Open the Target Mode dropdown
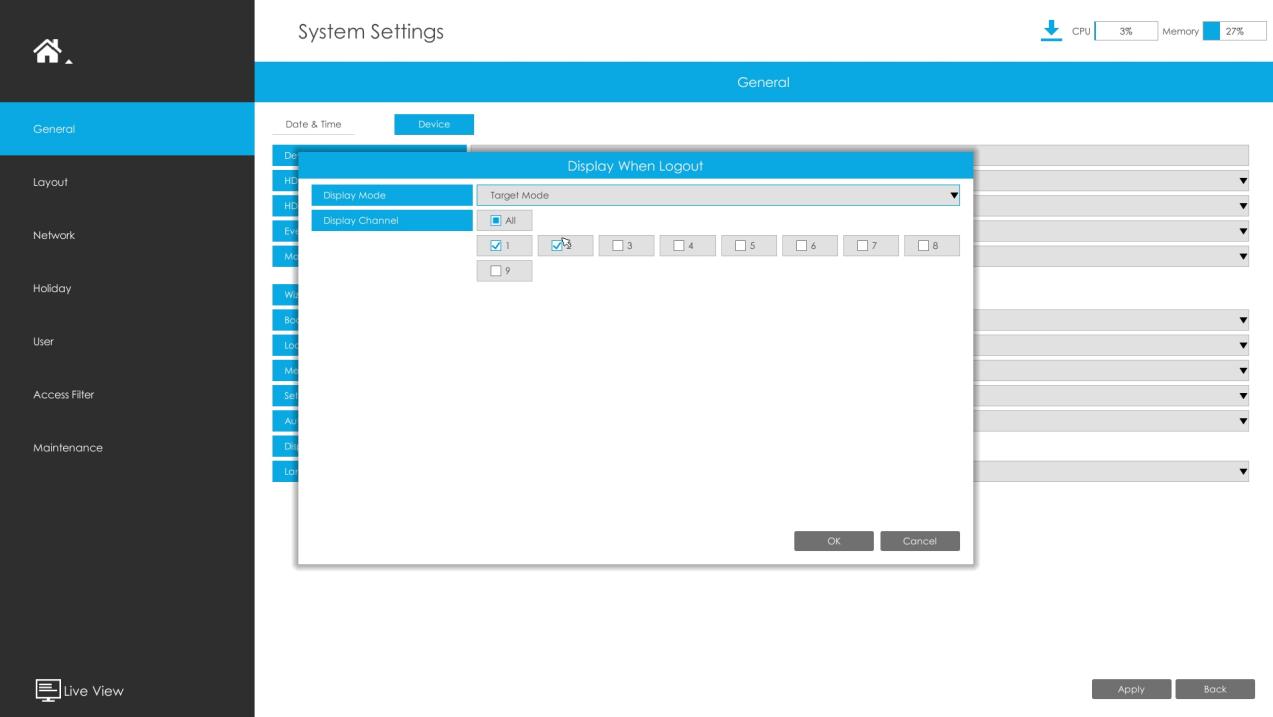 pyautogui.click(x=718, y=195)
